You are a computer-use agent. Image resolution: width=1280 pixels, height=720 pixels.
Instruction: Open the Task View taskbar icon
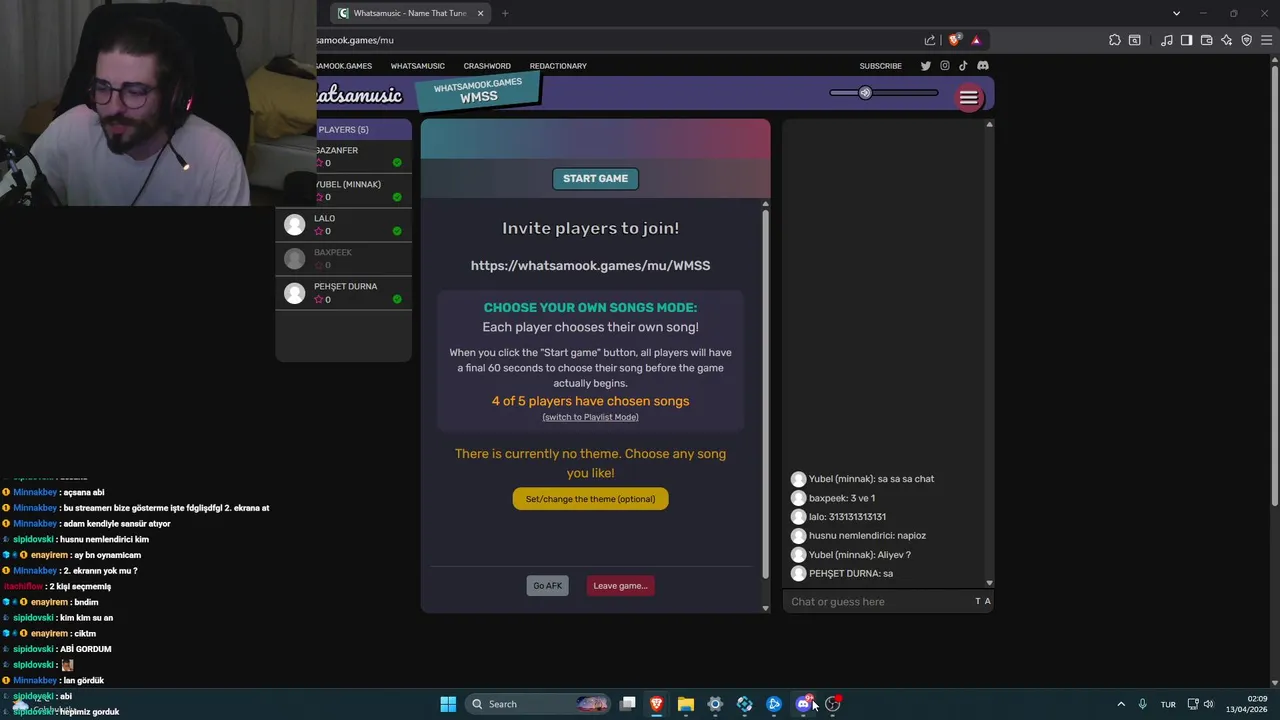click(x=628, y=704)
